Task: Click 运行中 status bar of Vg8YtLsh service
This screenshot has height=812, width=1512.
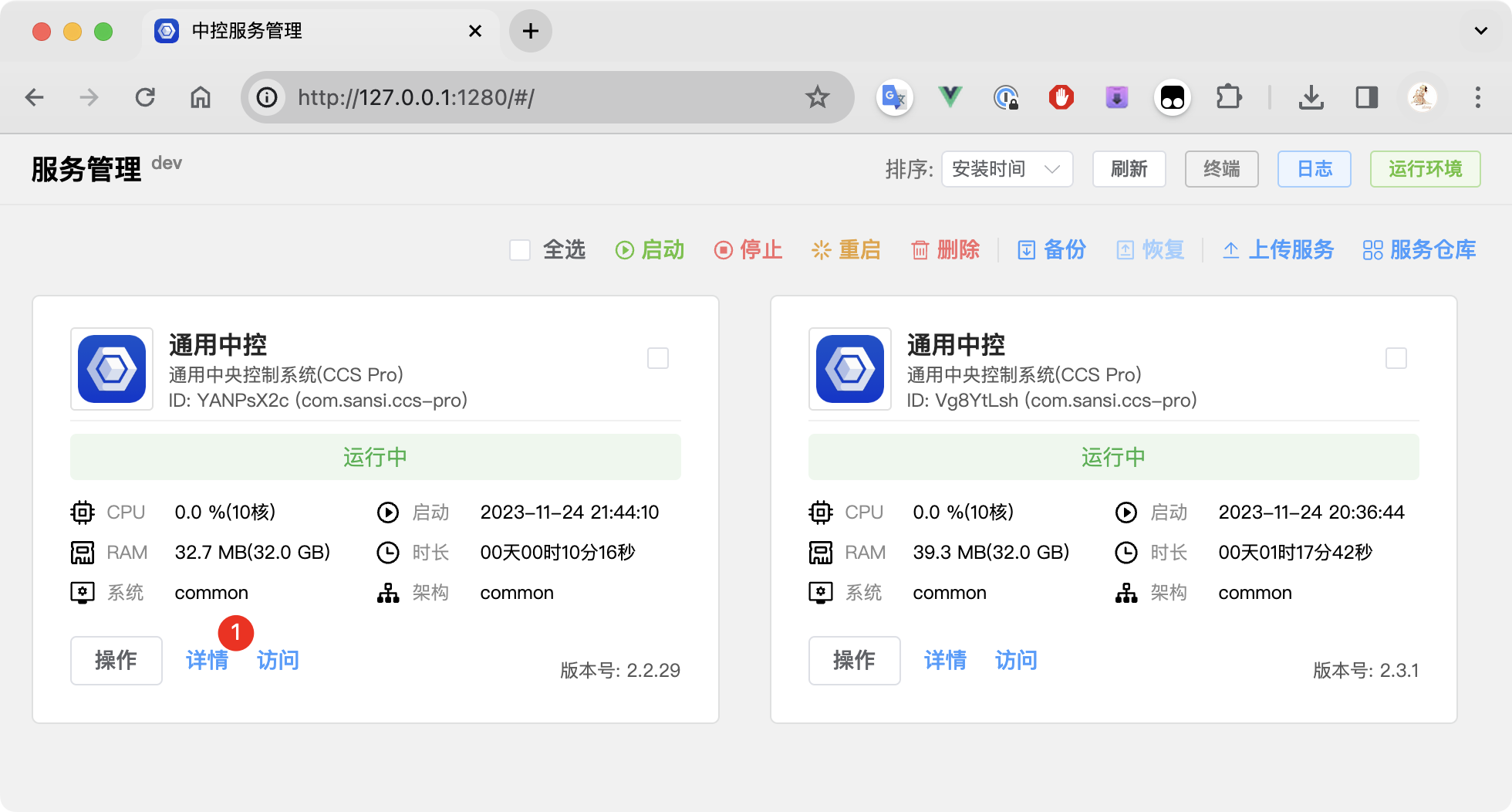Action: tap(1114, 457)
